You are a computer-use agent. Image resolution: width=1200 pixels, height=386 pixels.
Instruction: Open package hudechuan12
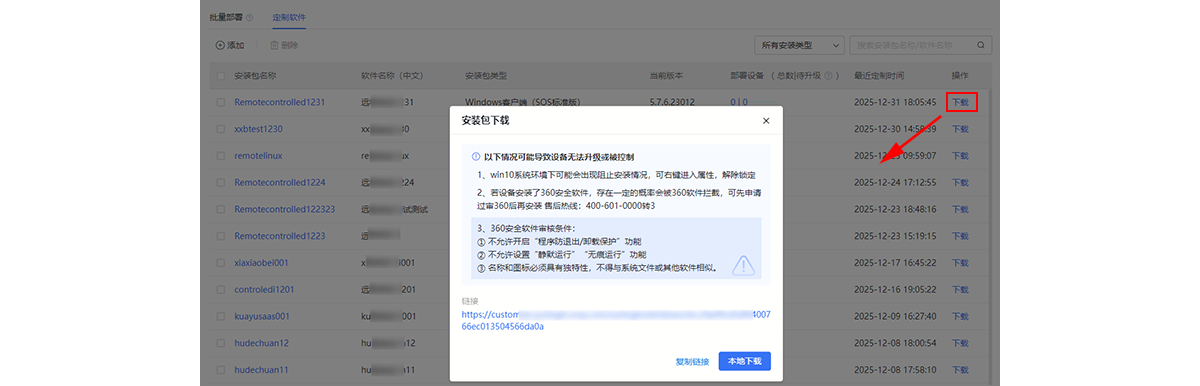pyautogui.click(x=261, y=343)
